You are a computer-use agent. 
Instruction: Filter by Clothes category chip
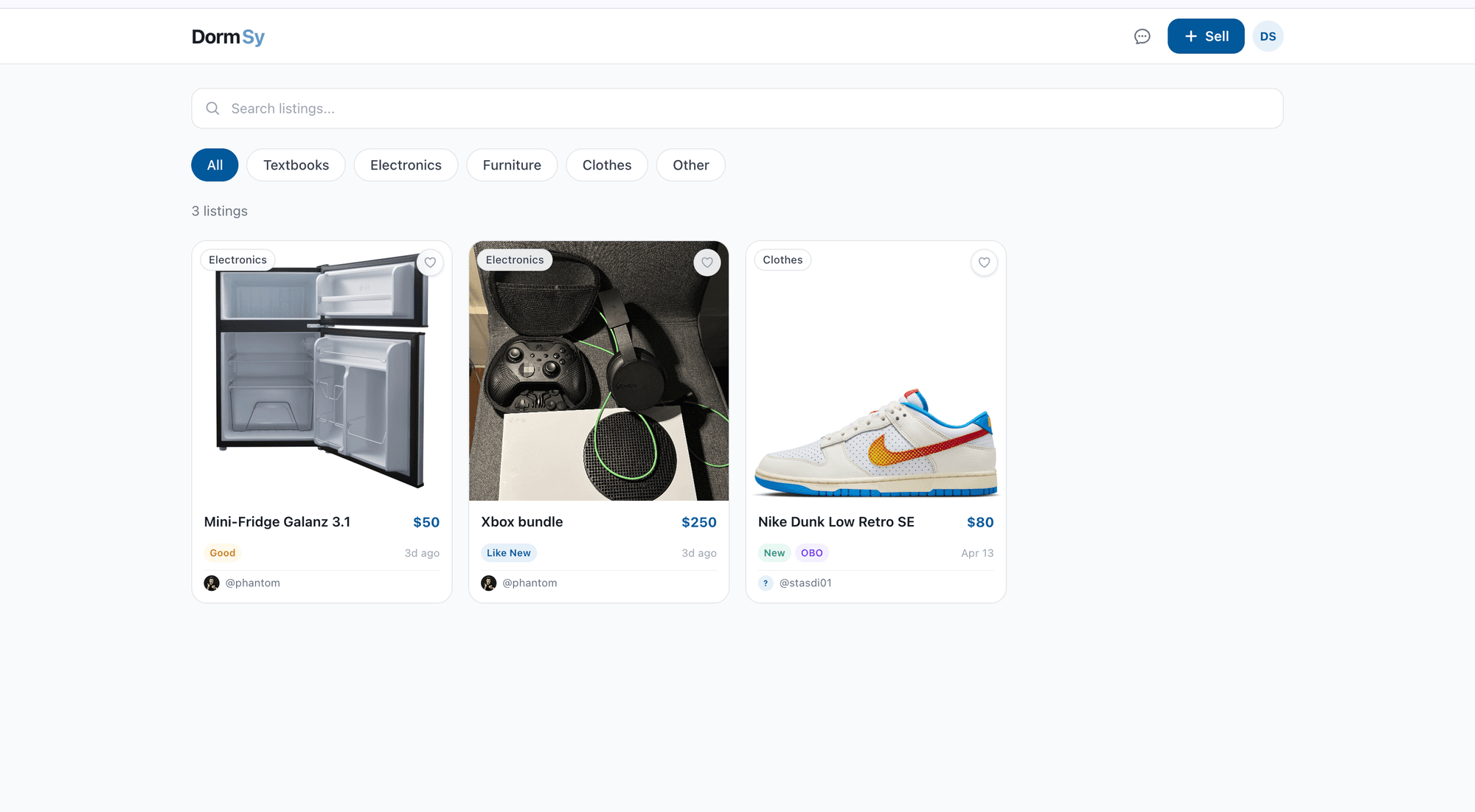click(607, 165)
